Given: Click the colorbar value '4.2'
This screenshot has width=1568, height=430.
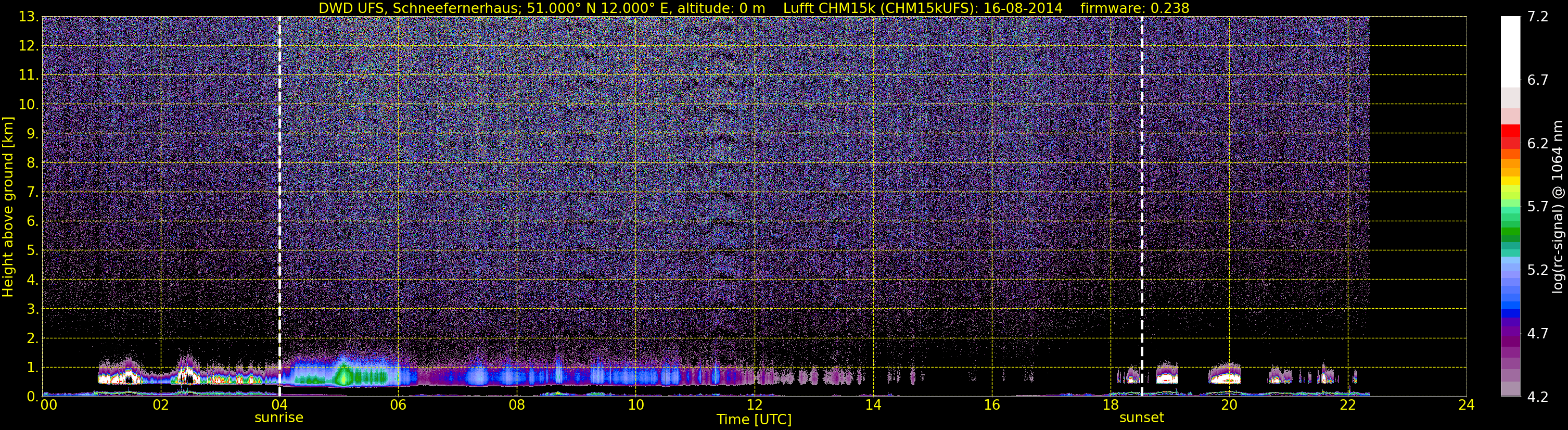Looking at the screenshot, I should point(1538,397).
